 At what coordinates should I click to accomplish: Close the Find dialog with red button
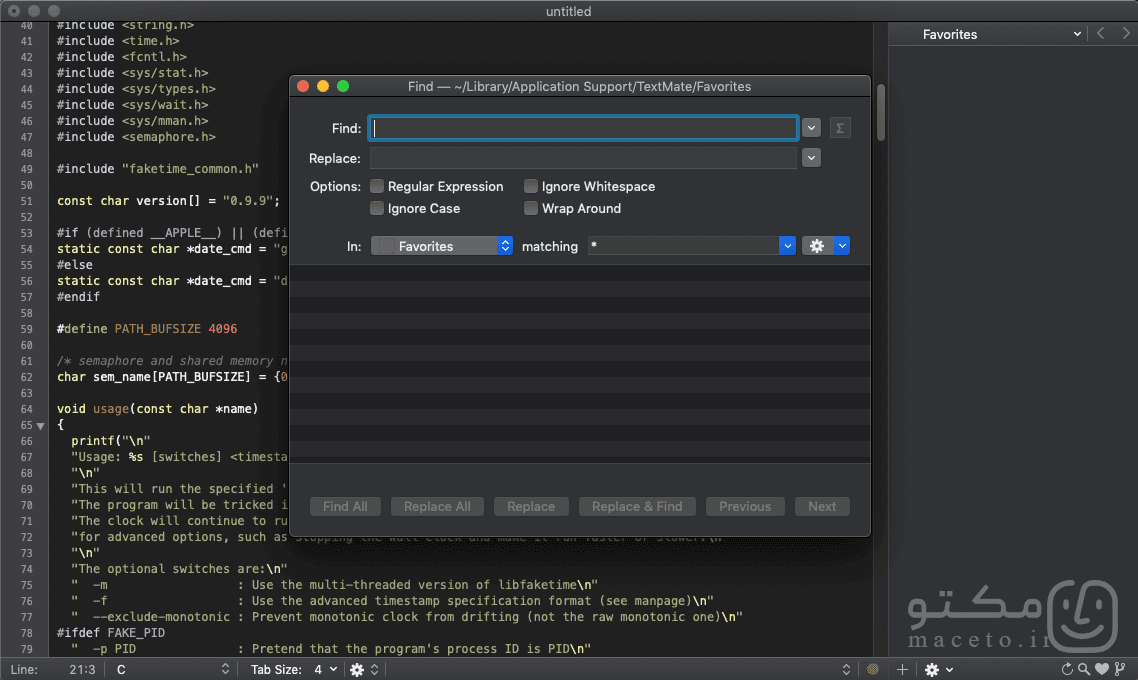pyautogui.click(x=303, y=86)
